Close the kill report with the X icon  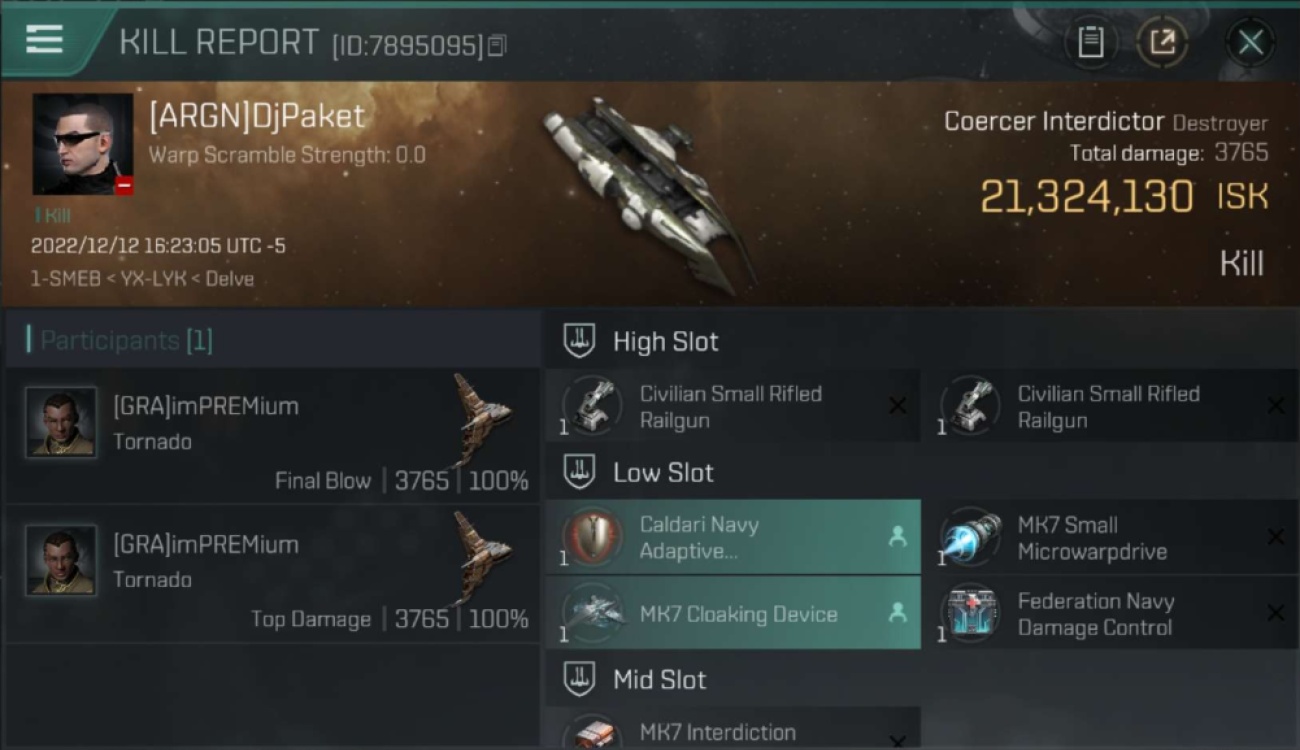click(1250, 42)
